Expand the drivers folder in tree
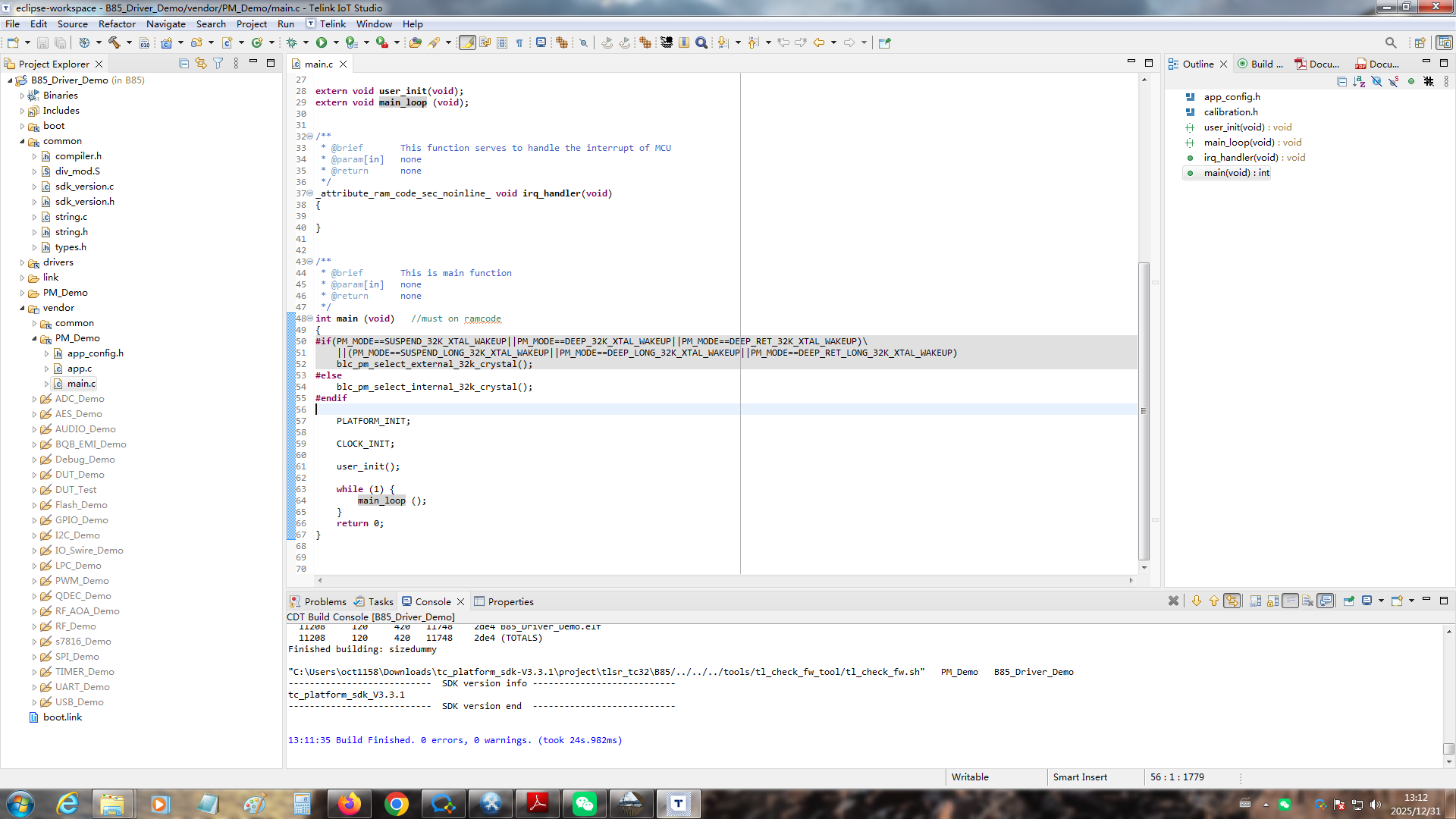 [22, 262]
